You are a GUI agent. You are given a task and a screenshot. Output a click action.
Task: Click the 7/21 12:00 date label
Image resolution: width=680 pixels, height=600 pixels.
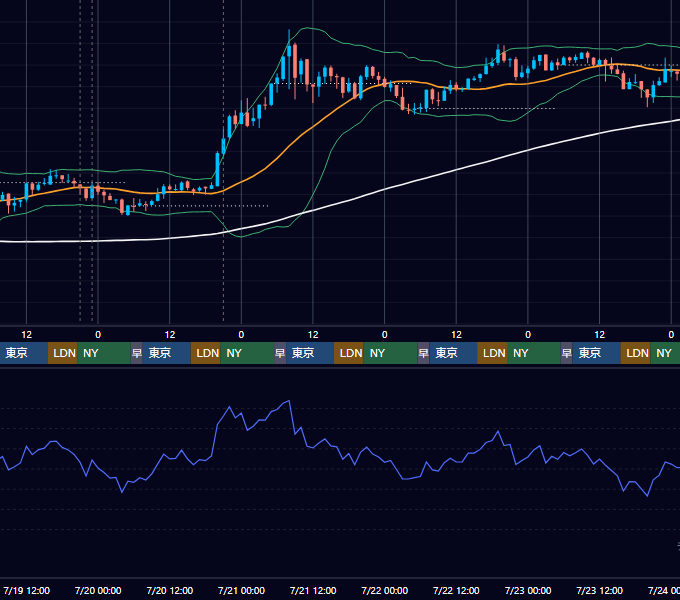(x=313, y=590)
